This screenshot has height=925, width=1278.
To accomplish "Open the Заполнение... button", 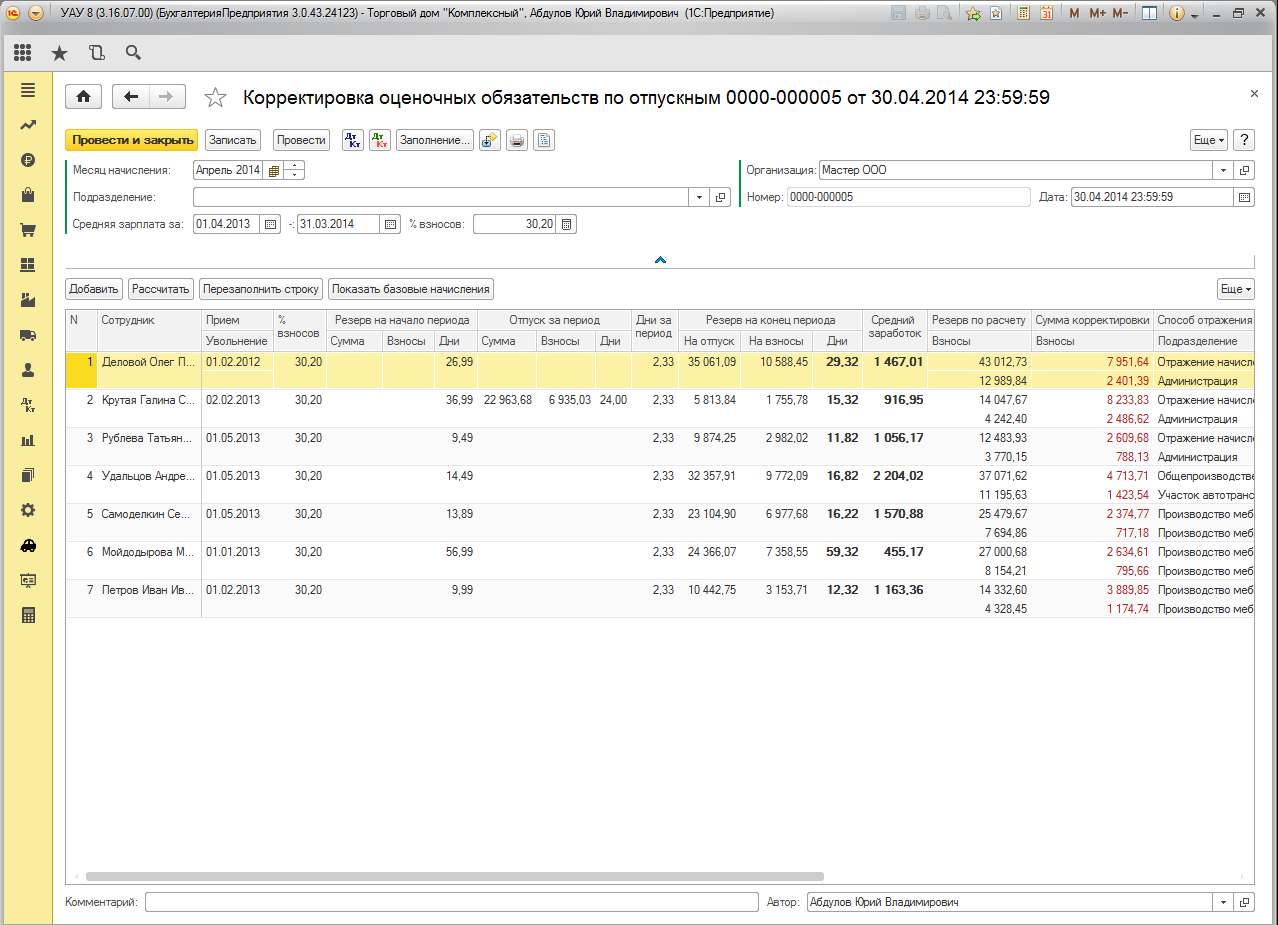I will [435, 140].
